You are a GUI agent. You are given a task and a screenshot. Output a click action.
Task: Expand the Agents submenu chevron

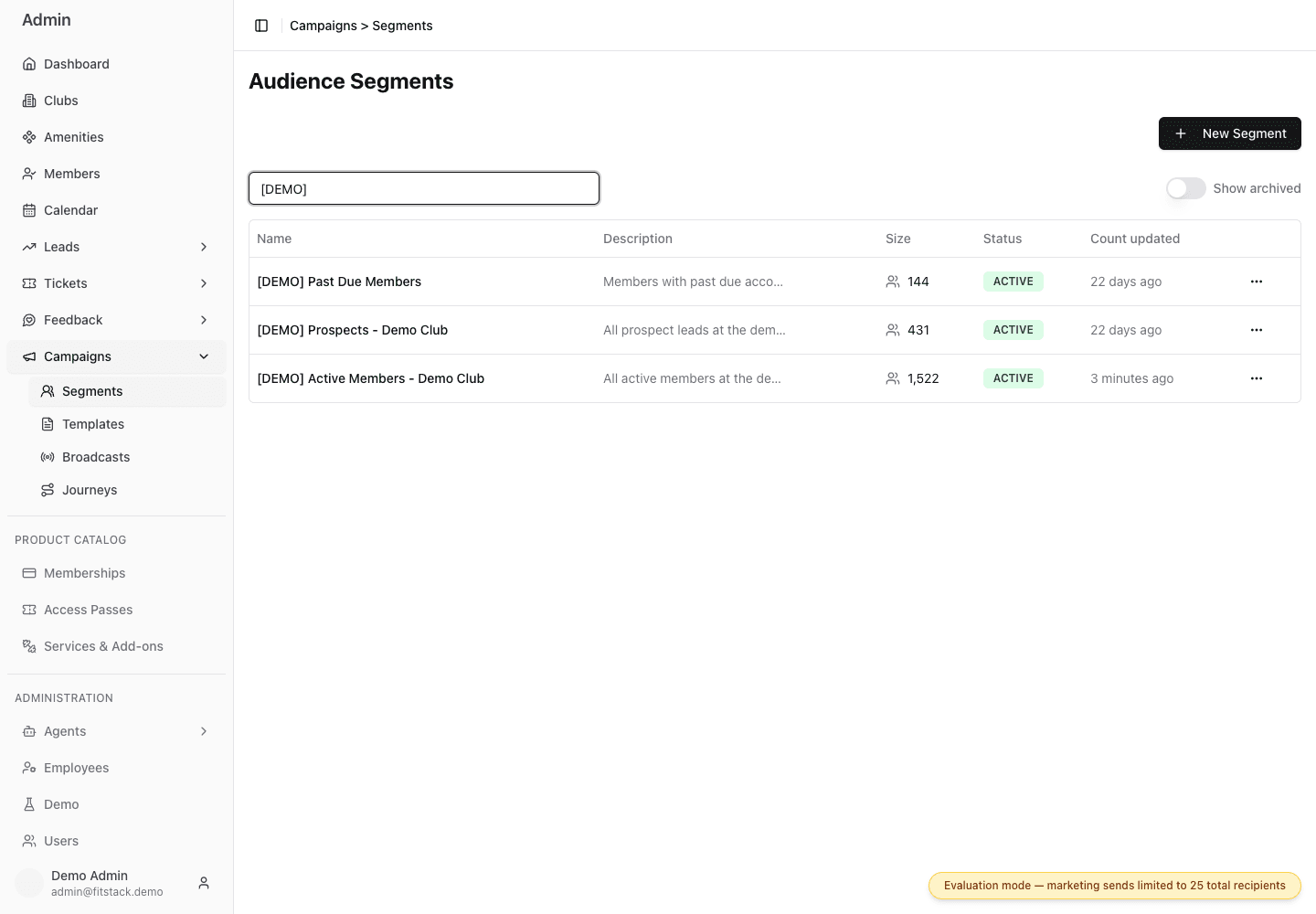tap(204, 731)
